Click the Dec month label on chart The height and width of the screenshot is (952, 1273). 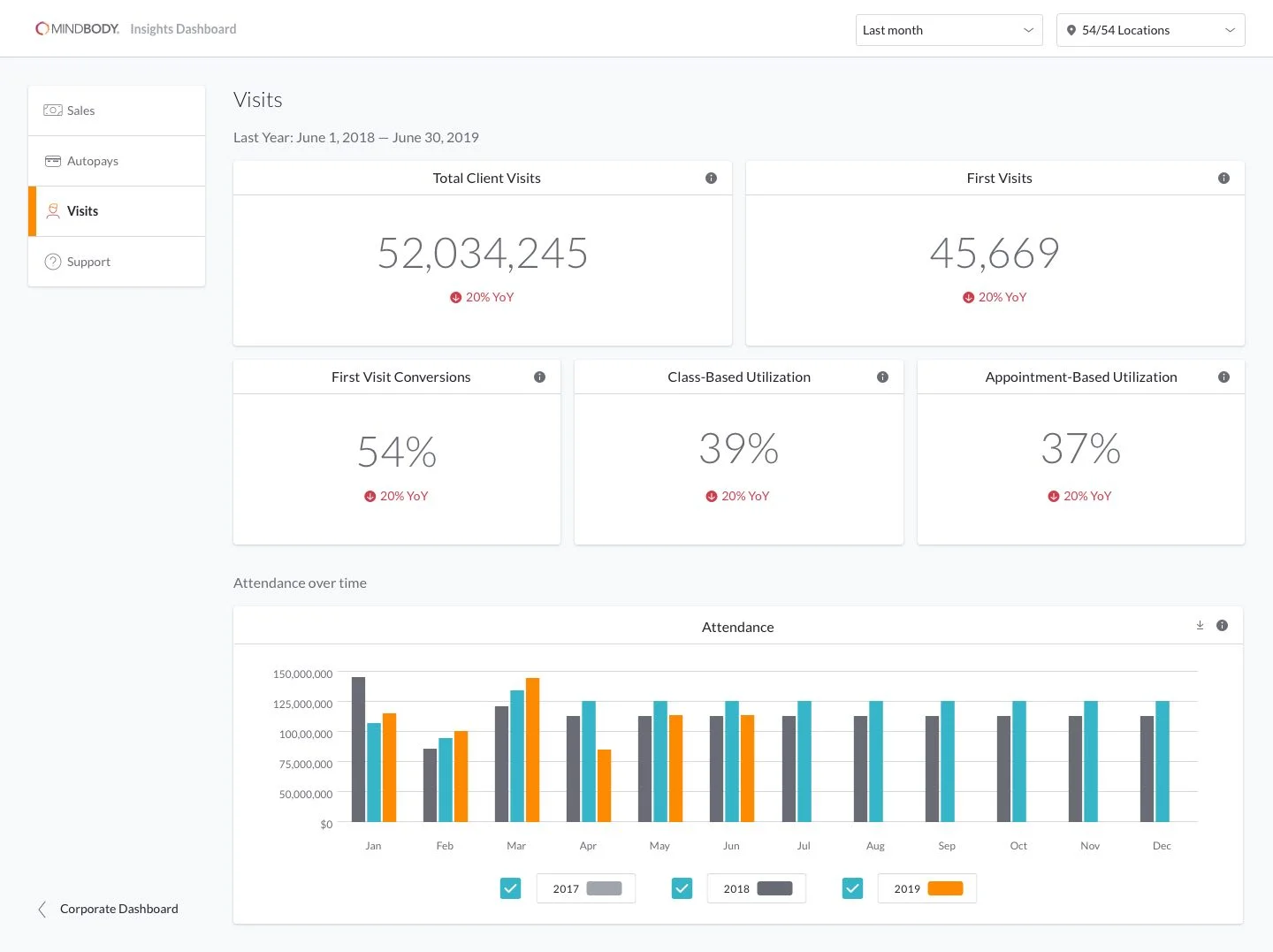coord(1162,846)
